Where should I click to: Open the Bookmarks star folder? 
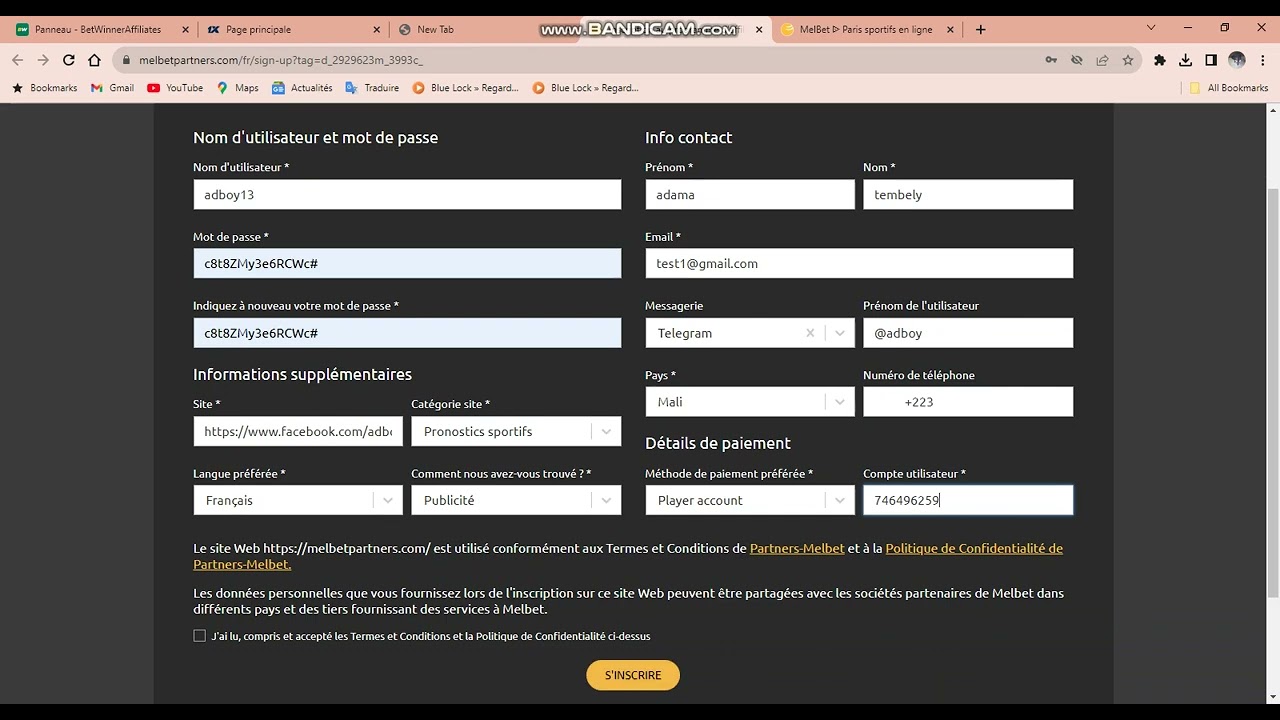44,88
